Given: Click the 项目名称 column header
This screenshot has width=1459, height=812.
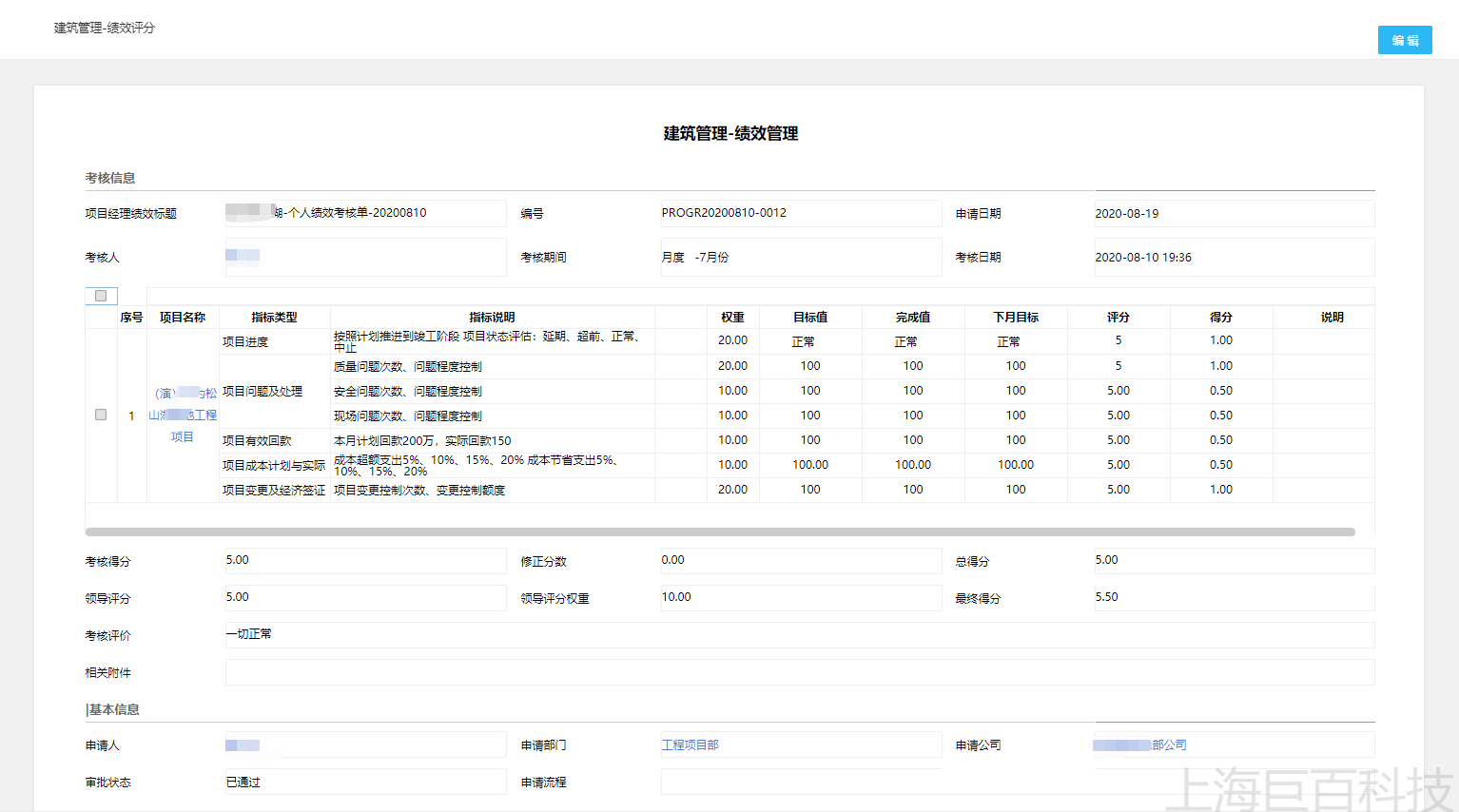Looking at the screenshot, I should [183, 317].
